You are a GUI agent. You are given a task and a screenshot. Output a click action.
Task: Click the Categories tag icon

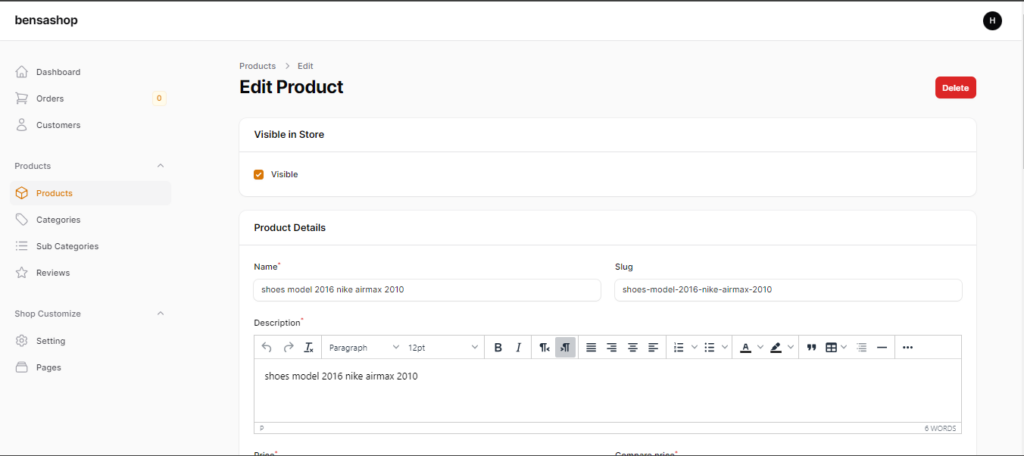pyautogui.click(x=22, y=220)
